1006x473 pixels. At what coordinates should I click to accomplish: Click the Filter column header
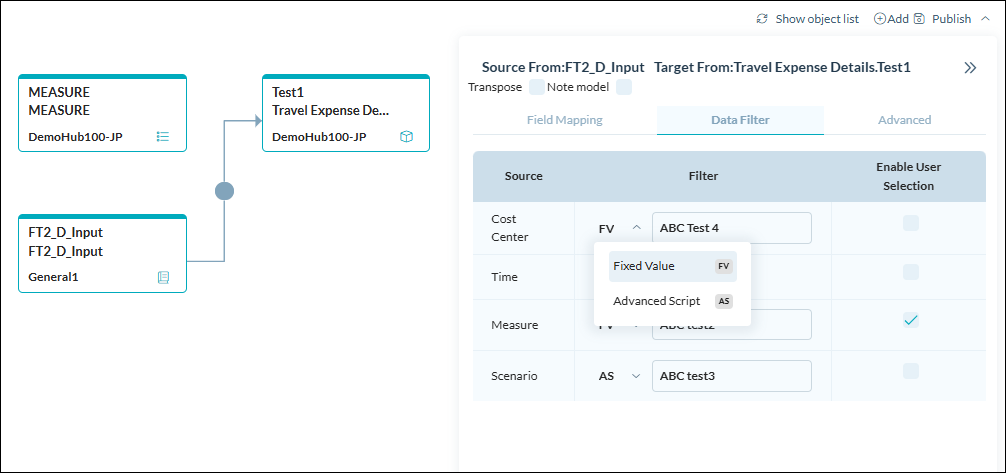[x=704, y=176]
